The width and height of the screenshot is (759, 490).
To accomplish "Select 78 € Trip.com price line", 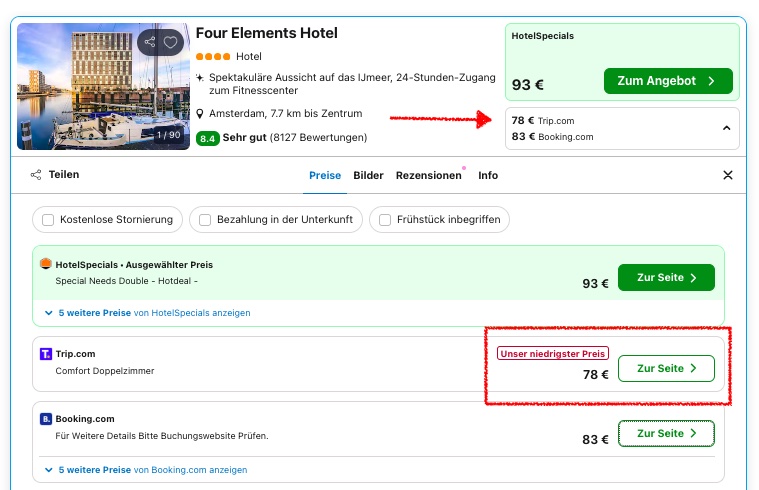I will 543,121.
